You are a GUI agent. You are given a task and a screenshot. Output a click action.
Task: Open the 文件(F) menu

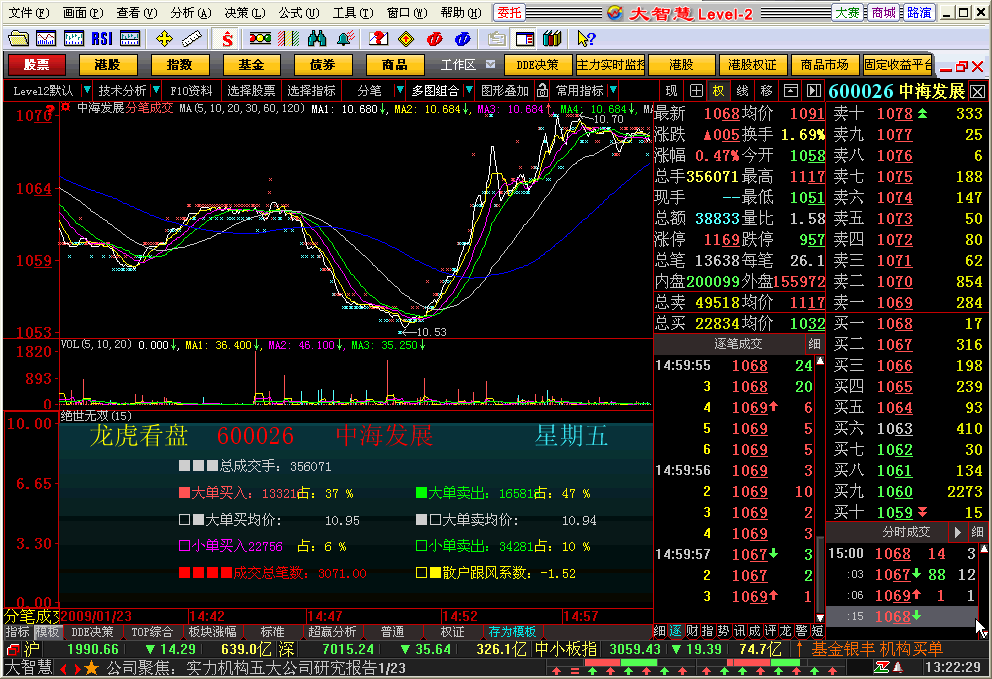pyautogui.click(x=28, y=13)
